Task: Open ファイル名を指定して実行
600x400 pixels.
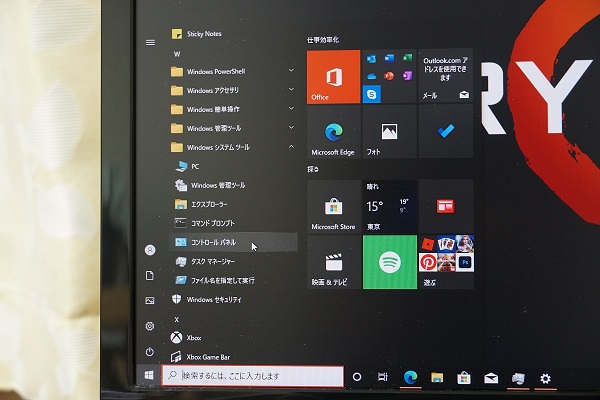Action: [233, 281]
